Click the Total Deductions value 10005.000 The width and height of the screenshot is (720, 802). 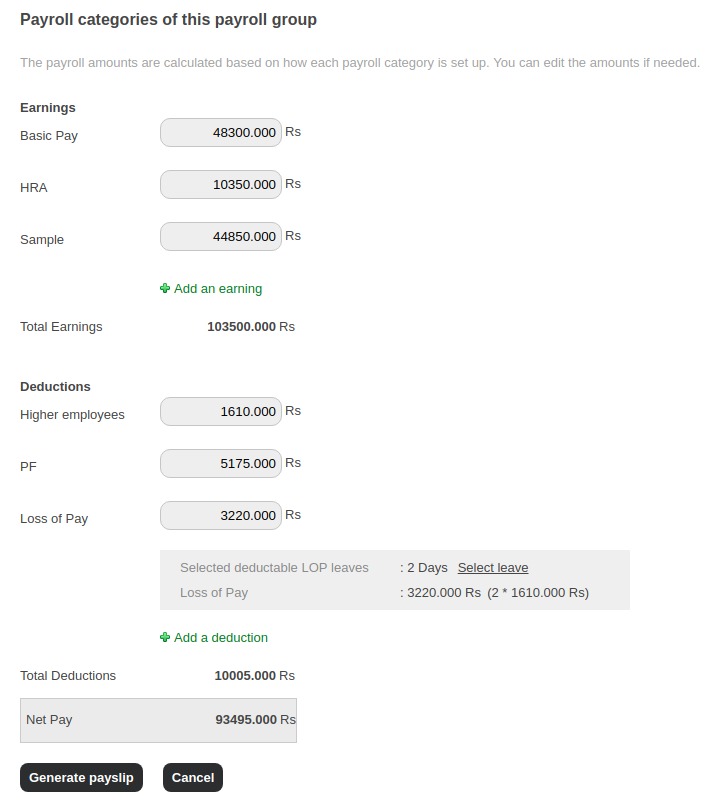245,676
